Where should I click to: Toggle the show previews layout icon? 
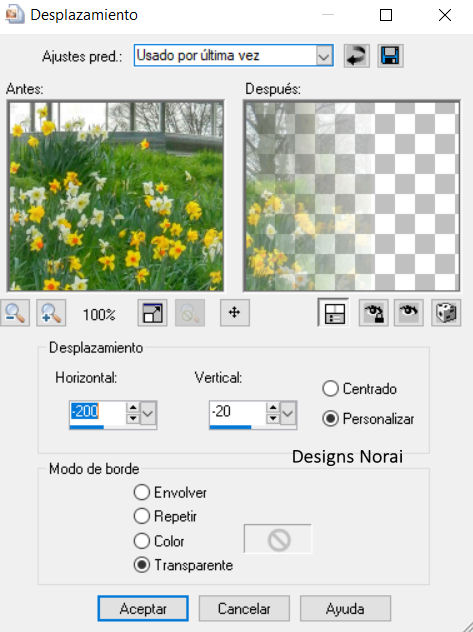[333, 312]
